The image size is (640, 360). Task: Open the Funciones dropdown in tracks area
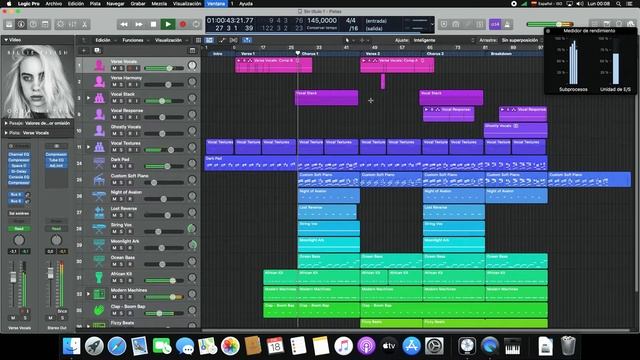coord(135,40)
